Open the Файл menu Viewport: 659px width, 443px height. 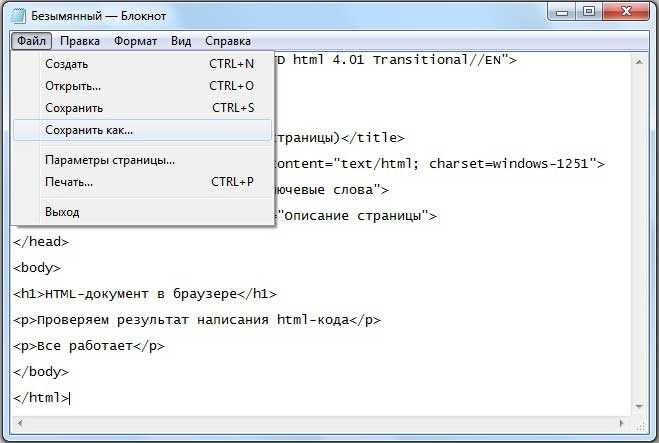click(32, 41)
